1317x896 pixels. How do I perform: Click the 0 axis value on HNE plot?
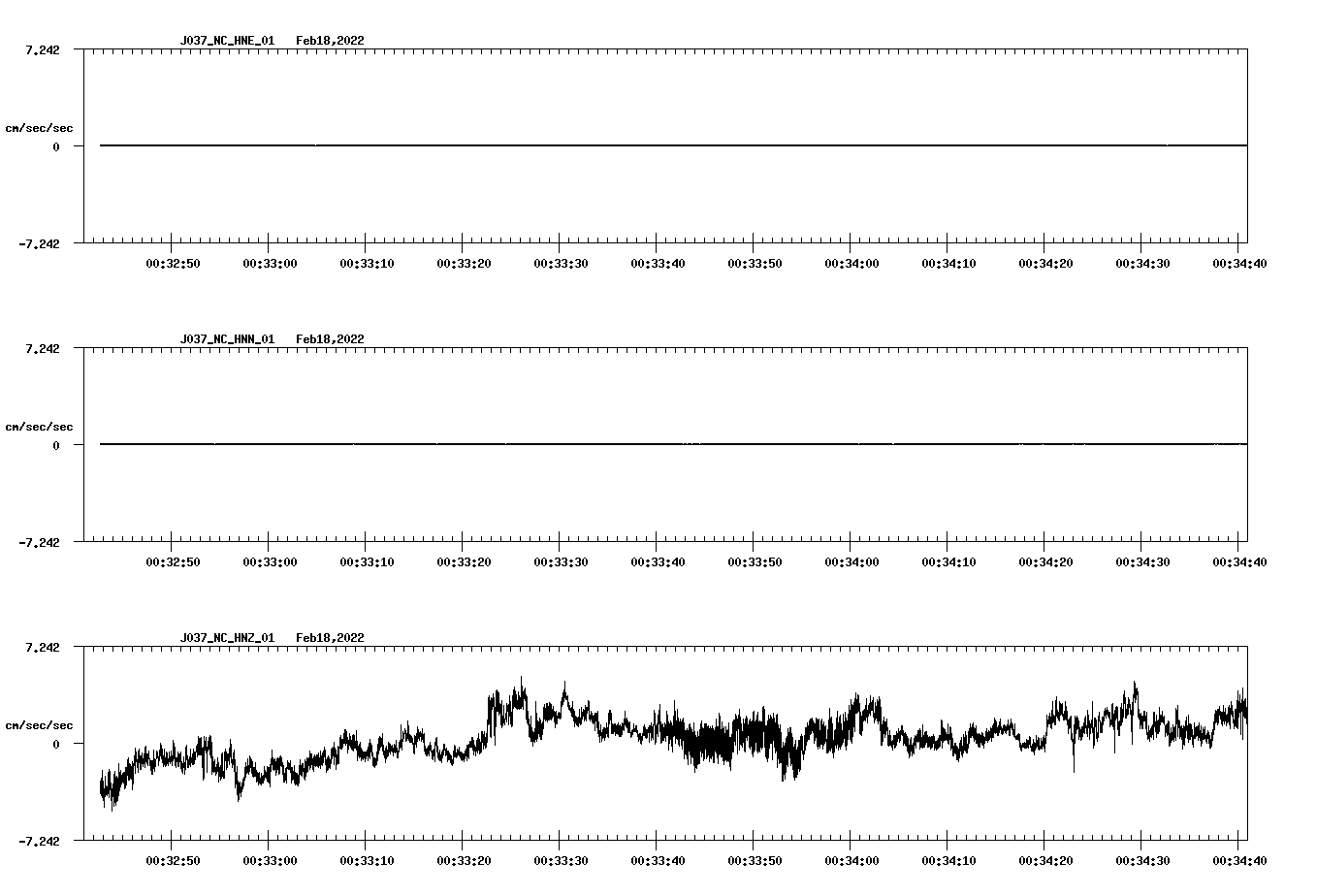pyautogui.click(x=56, y=146)
